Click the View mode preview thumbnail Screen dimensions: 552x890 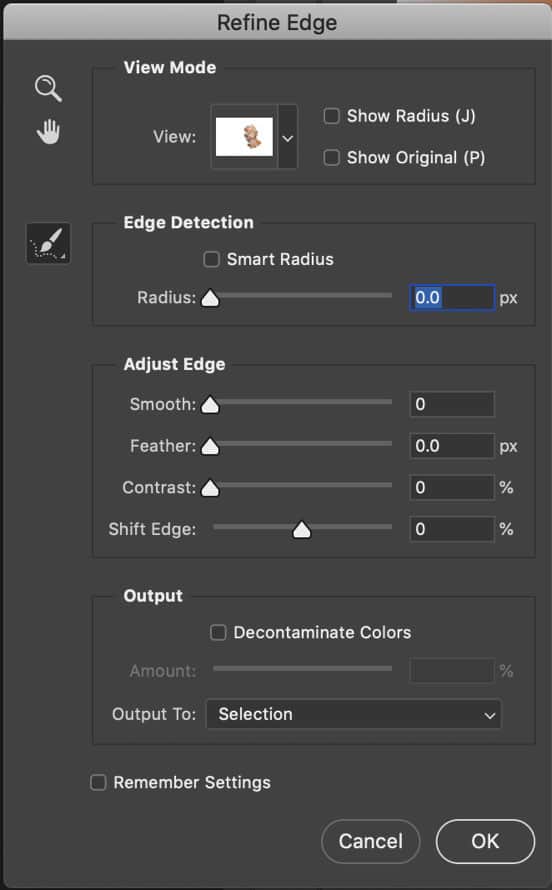tap(244, 137)
